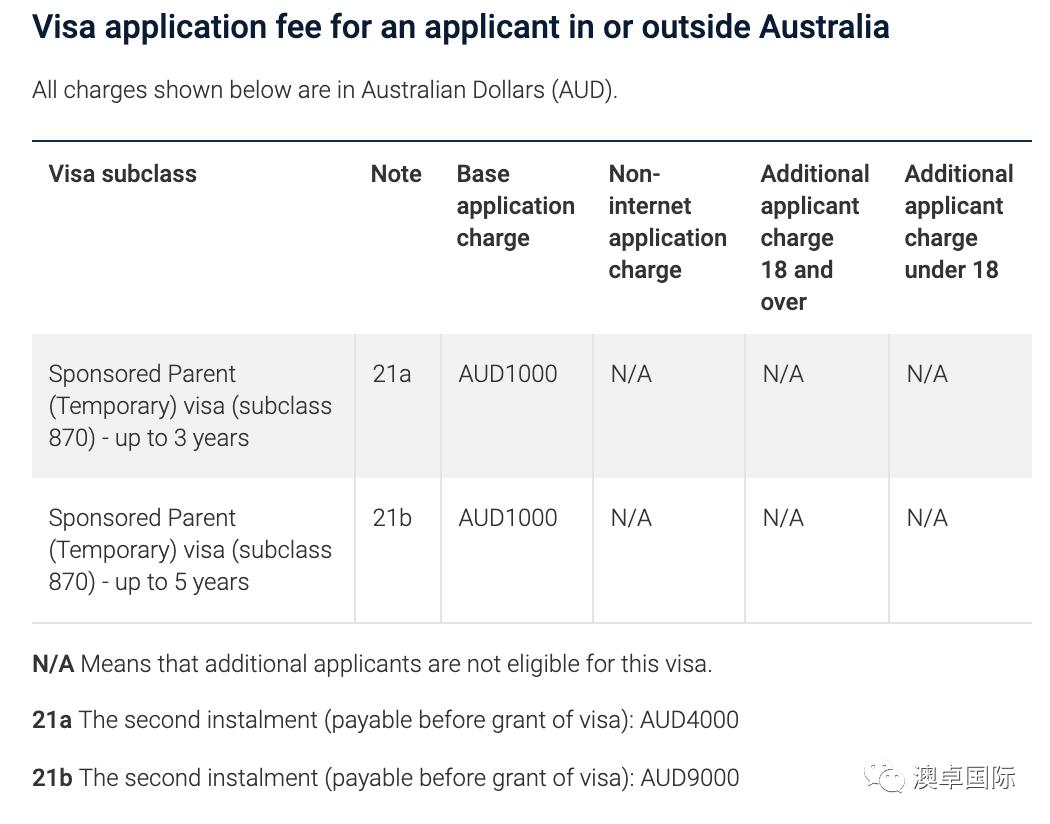Click the 21a second instalment AUD4000 footnote
This screenshot has height=824, width=1050.
click(385, 720)
